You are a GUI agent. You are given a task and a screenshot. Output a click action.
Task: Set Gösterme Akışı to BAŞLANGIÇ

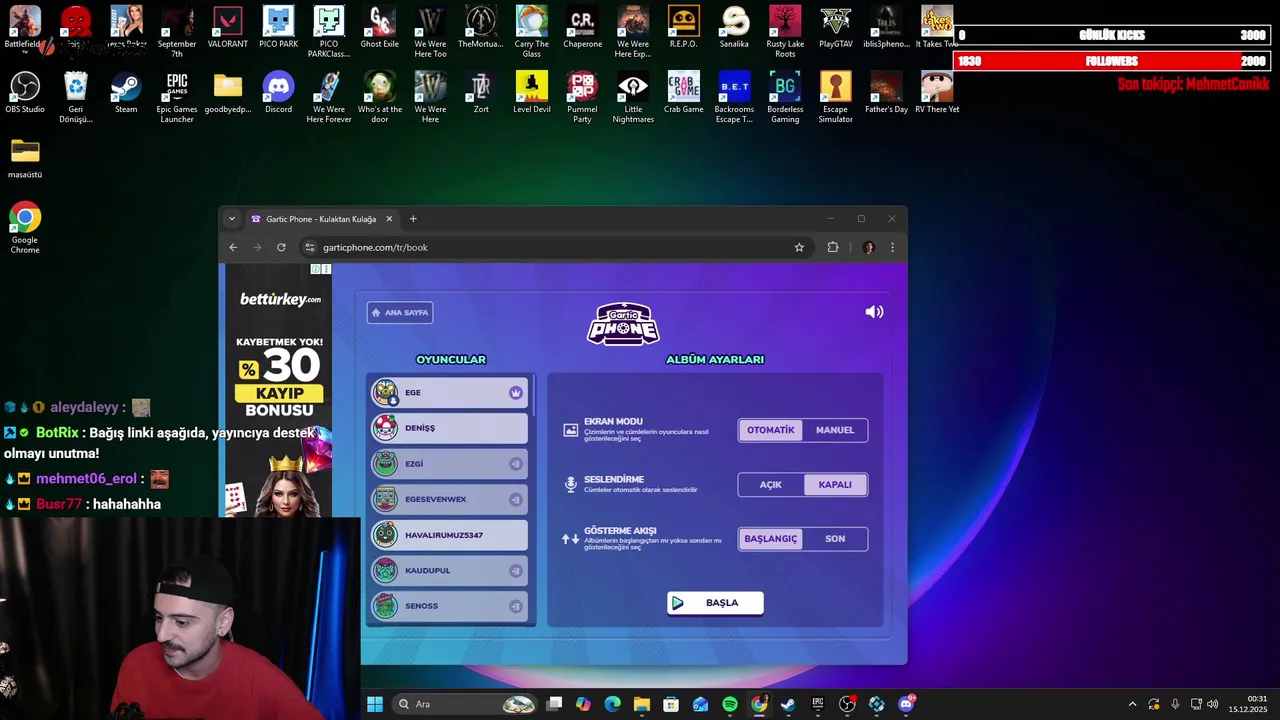click(x=771, y=538)
